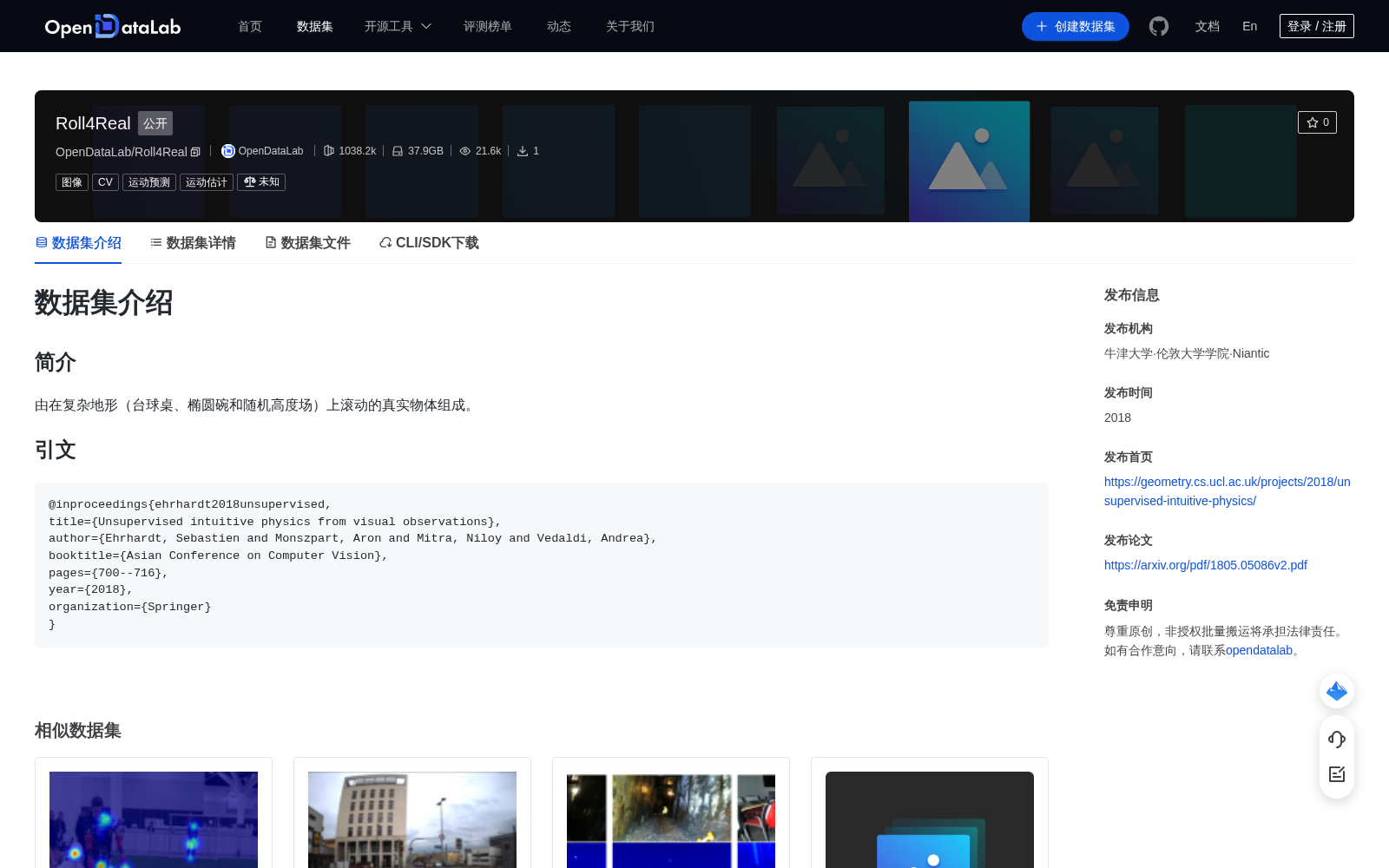Click the 2018 release year value

point(1117,418)
